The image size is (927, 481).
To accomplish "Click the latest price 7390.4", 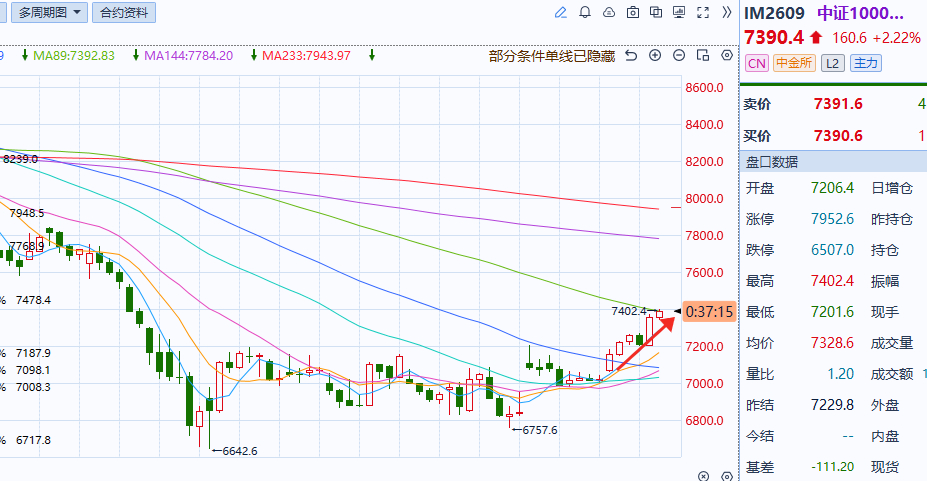I will [x=774, y=38].
